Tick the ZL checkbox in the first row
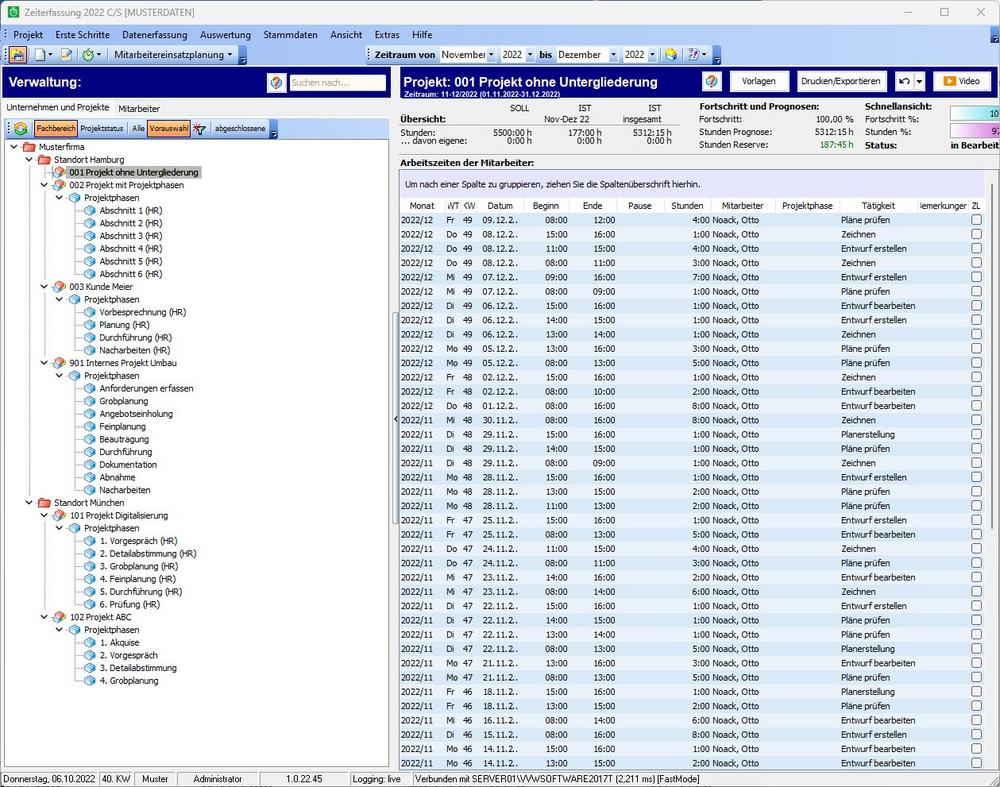 [x=976, y=220]
